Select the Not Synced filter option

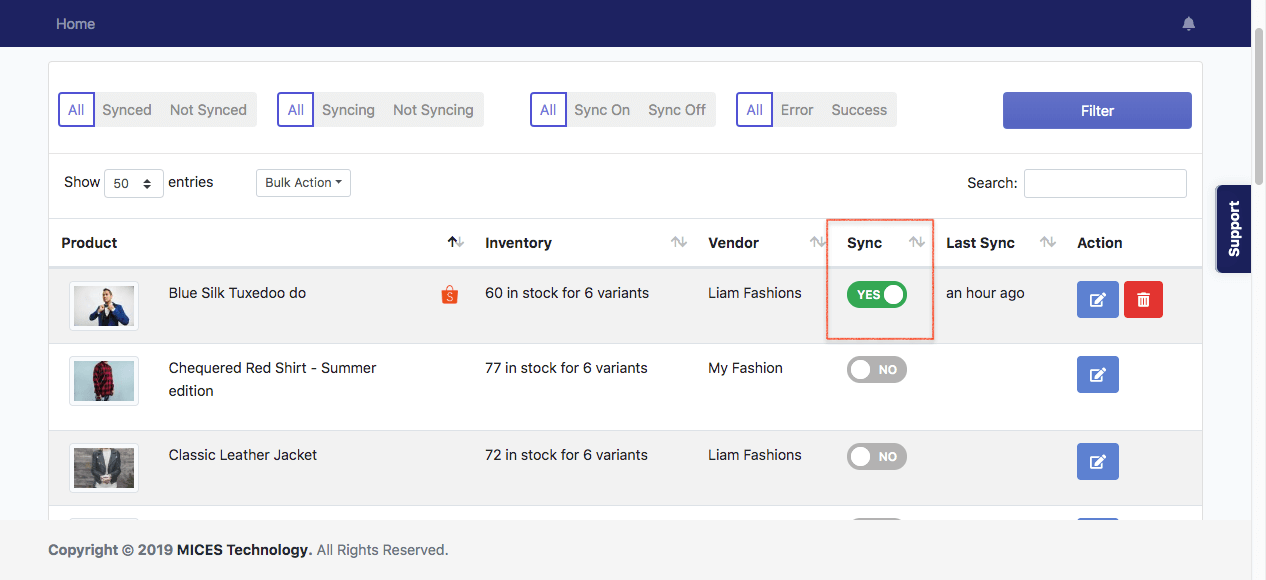tap(208, 110)
